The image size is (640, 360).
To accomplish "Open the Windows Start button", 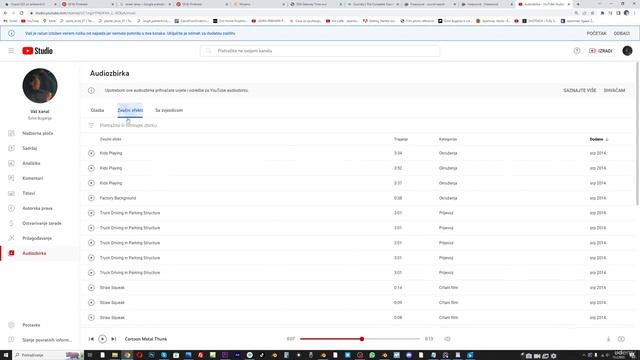I will [6, 355].
